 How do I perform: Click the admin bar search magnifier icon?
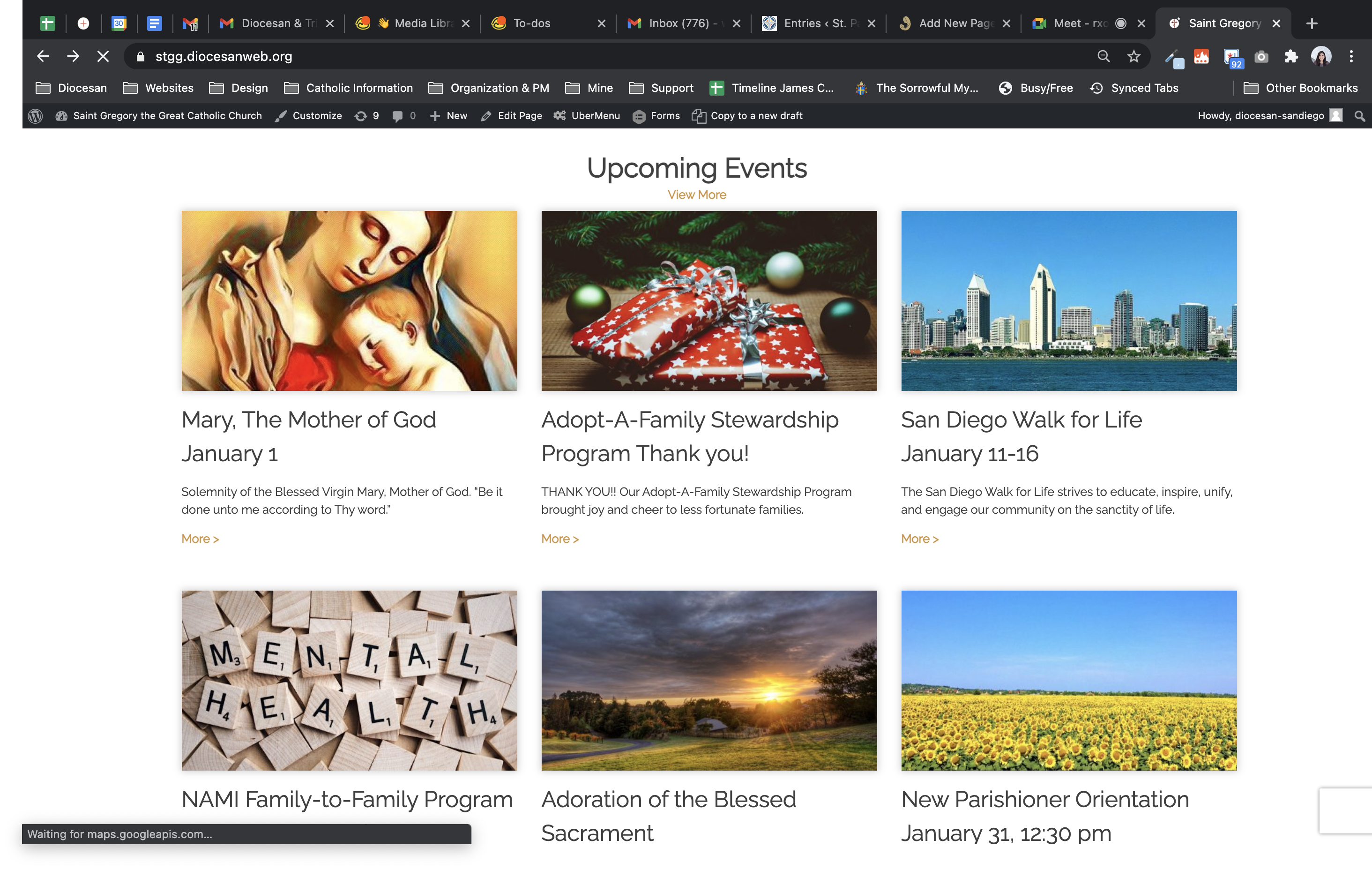[1359, 116]
